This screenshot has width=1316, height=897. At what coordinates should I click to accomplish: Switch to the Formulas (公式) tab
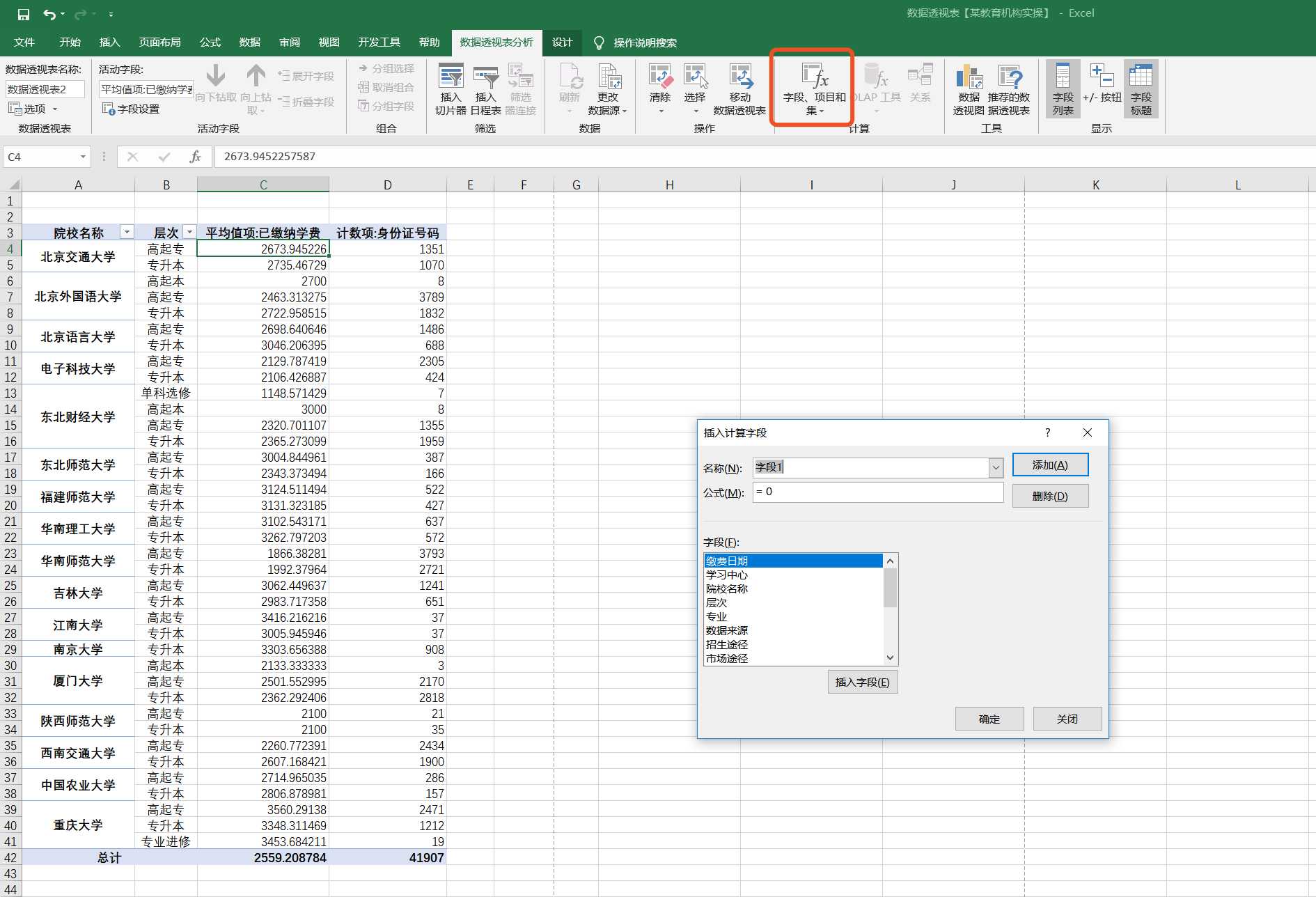click(210, 42)
